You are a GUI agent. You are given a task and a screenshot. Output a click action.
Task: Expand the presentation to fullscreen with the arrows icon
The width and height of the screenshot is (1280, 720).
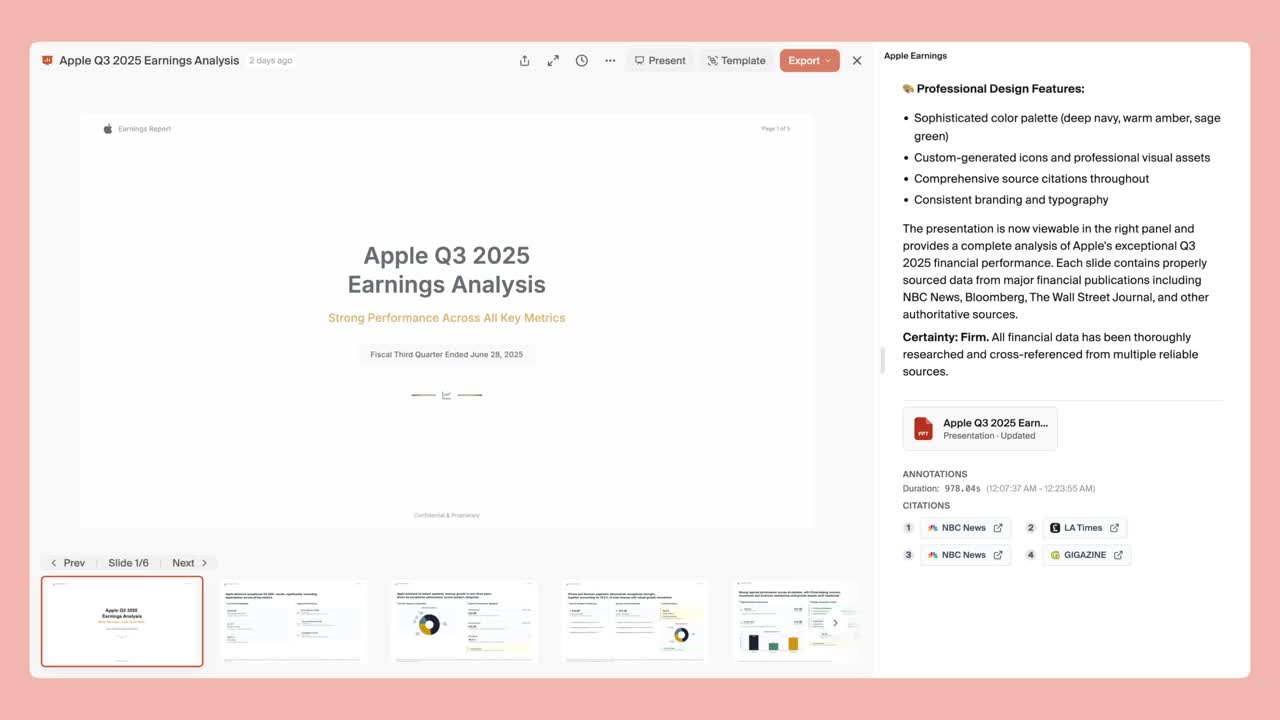click(x=553, y=60)
